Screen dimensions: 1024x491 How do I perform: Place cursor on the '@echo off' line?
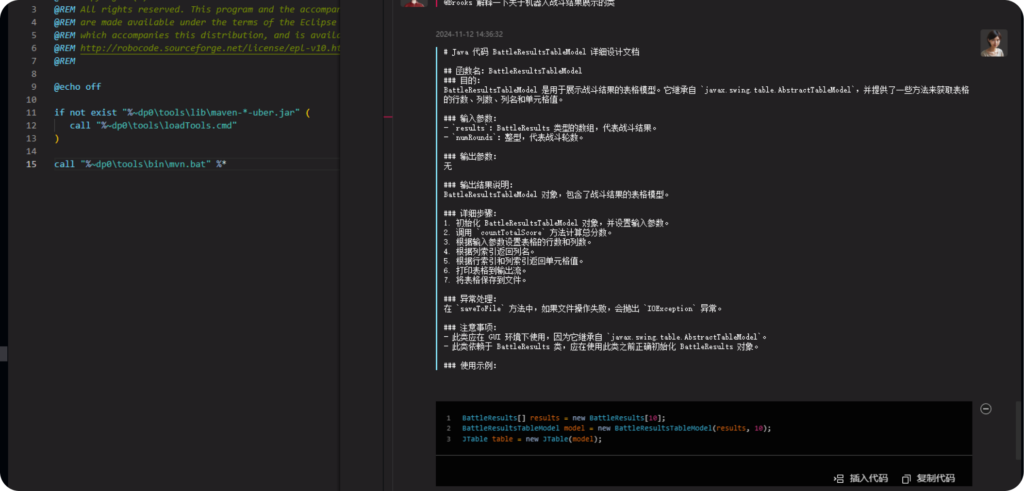click(x=77, y=87)
